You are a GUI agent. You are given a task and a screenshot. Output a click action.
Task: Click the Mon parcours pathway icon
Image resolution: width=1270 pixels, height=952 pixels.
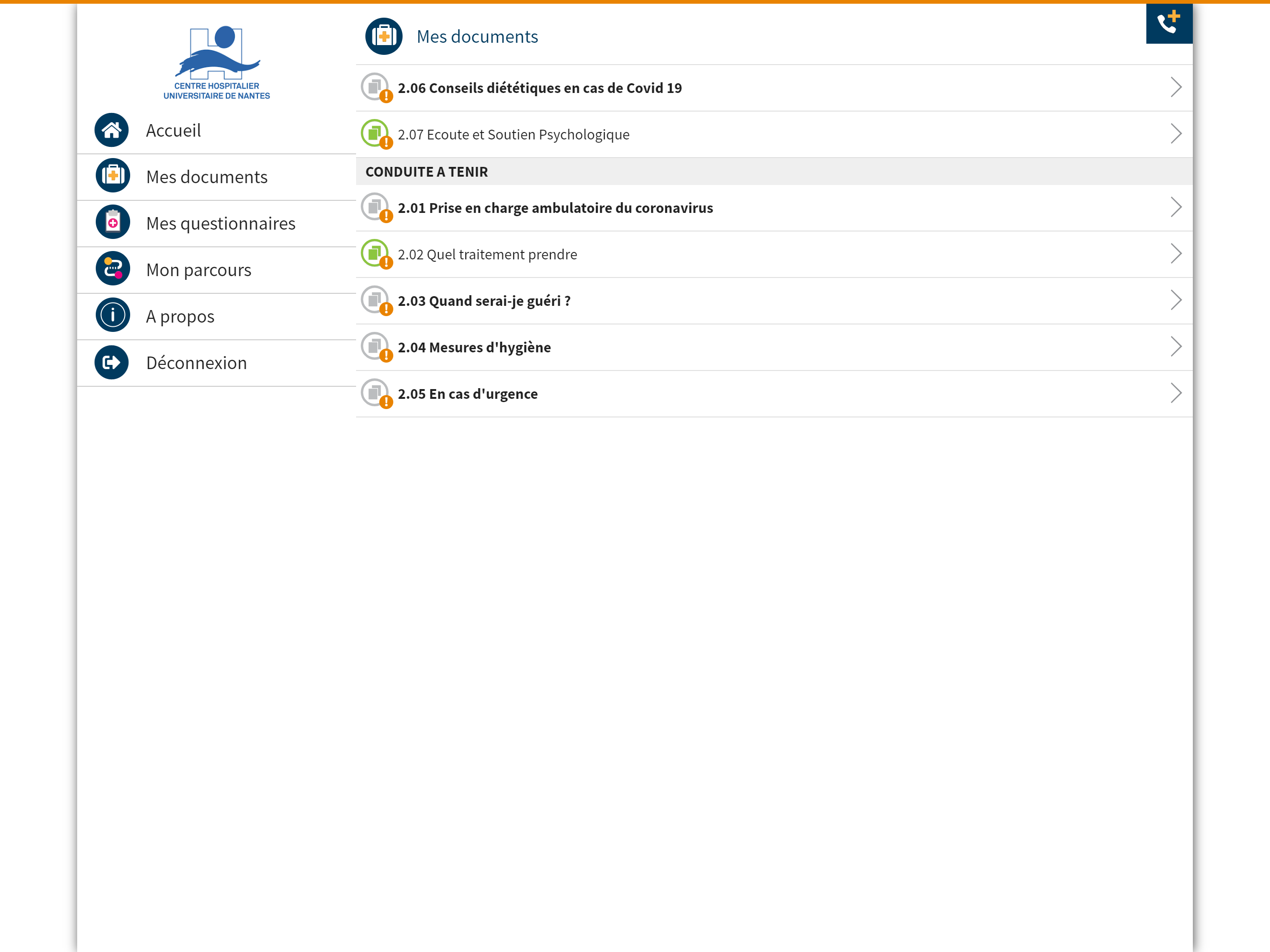112,269
